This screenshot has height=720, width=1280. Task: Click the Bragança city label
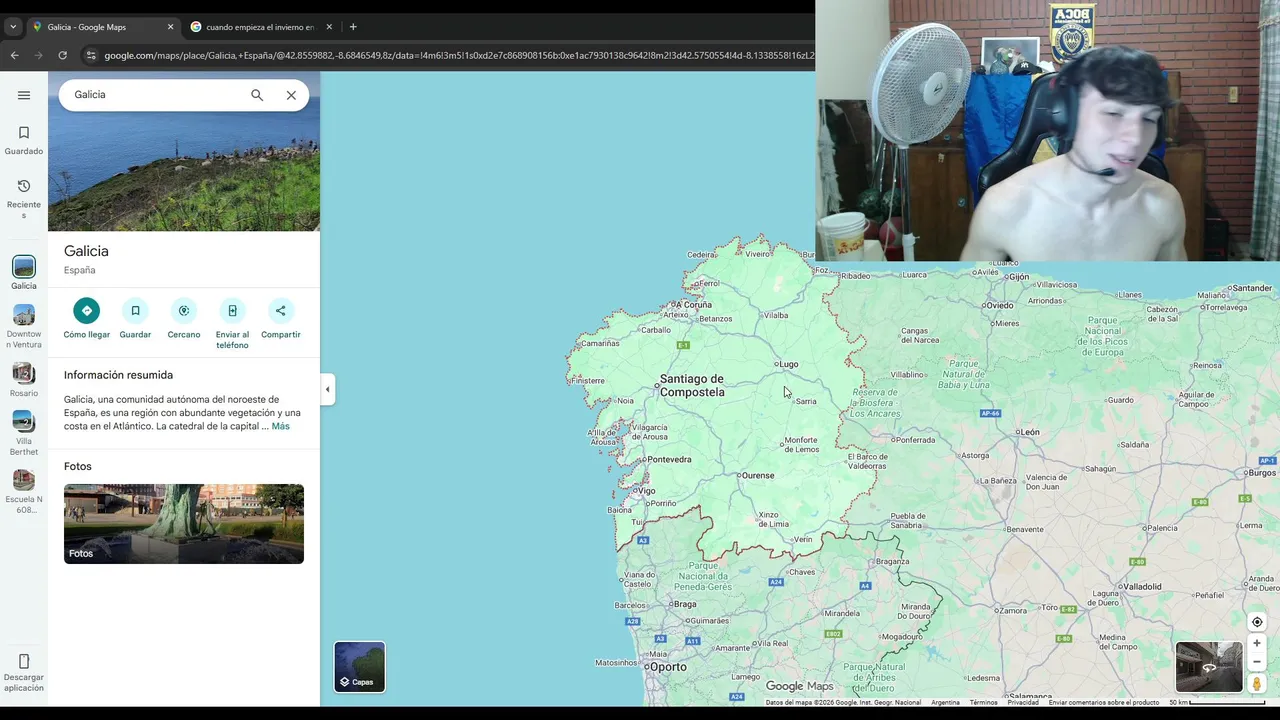click(x=891, y=562)
